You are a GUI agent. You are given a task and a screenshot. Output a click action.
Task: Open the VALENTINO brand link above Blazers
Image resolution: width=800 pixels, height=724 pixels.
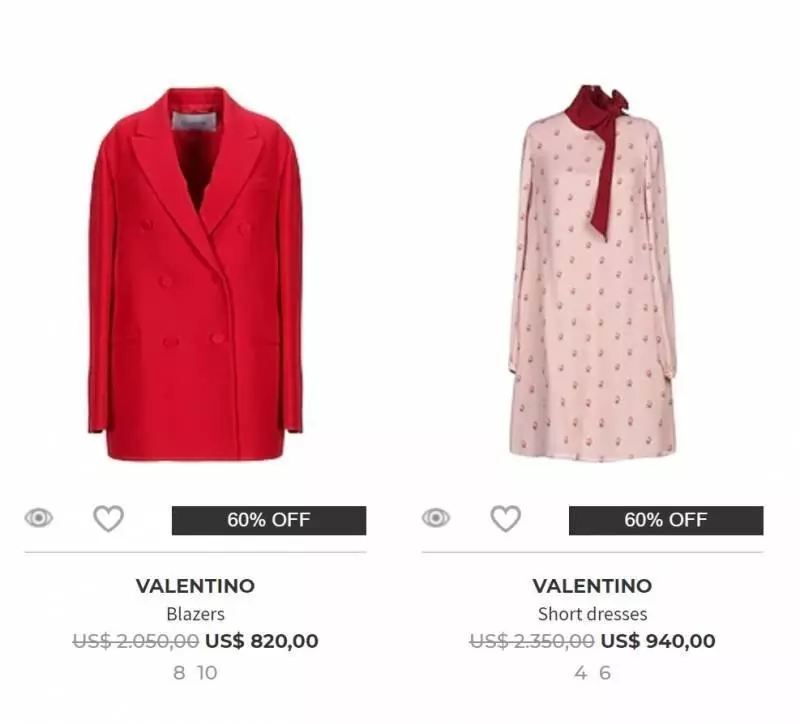coord(195,586)
